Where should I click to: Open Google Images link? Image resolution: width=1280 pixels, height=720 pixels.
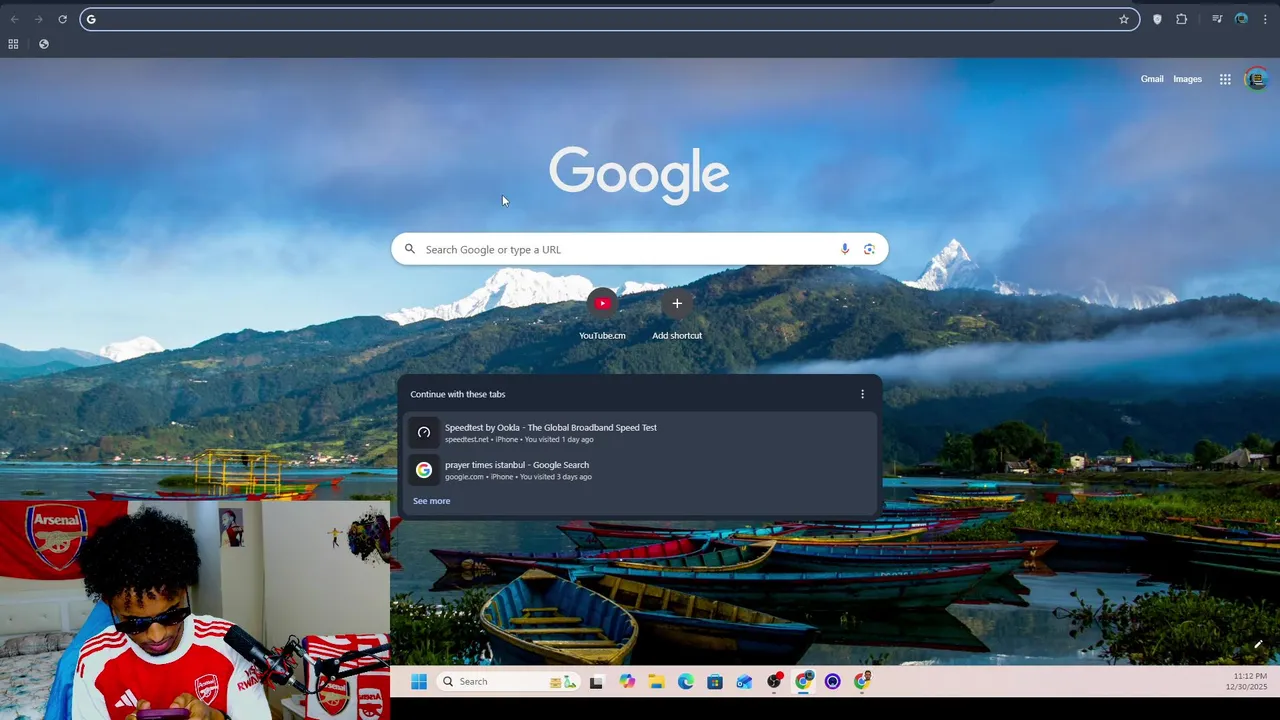pos(1187,79)
